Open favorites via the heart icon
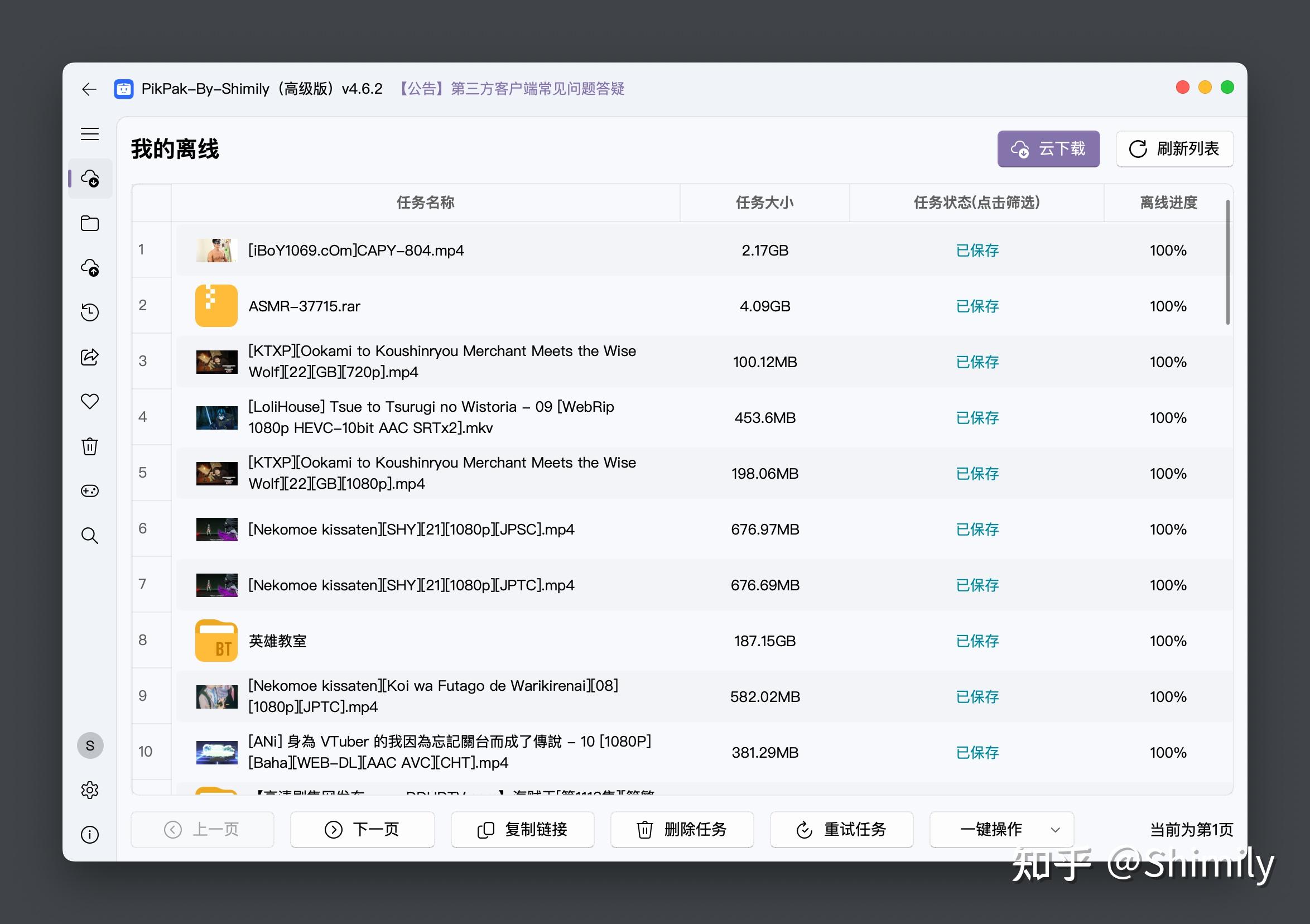Image resolution: width=1310 pixels, height=924 pixels. pyautogui.click(x=90, y=401)
